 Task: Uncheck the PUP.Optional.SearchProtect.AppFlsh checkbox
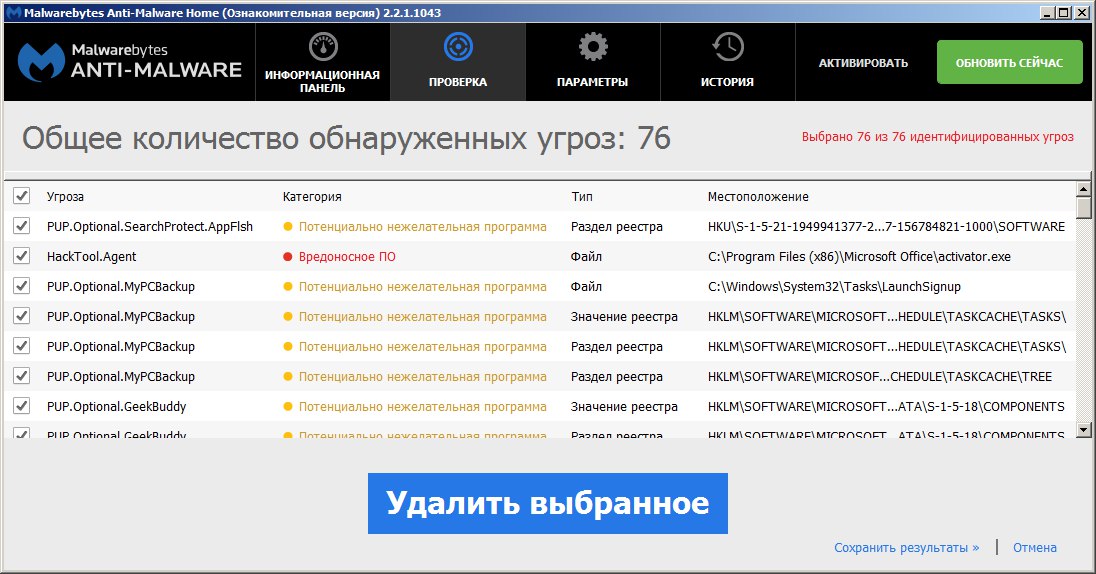pos(22,226)
